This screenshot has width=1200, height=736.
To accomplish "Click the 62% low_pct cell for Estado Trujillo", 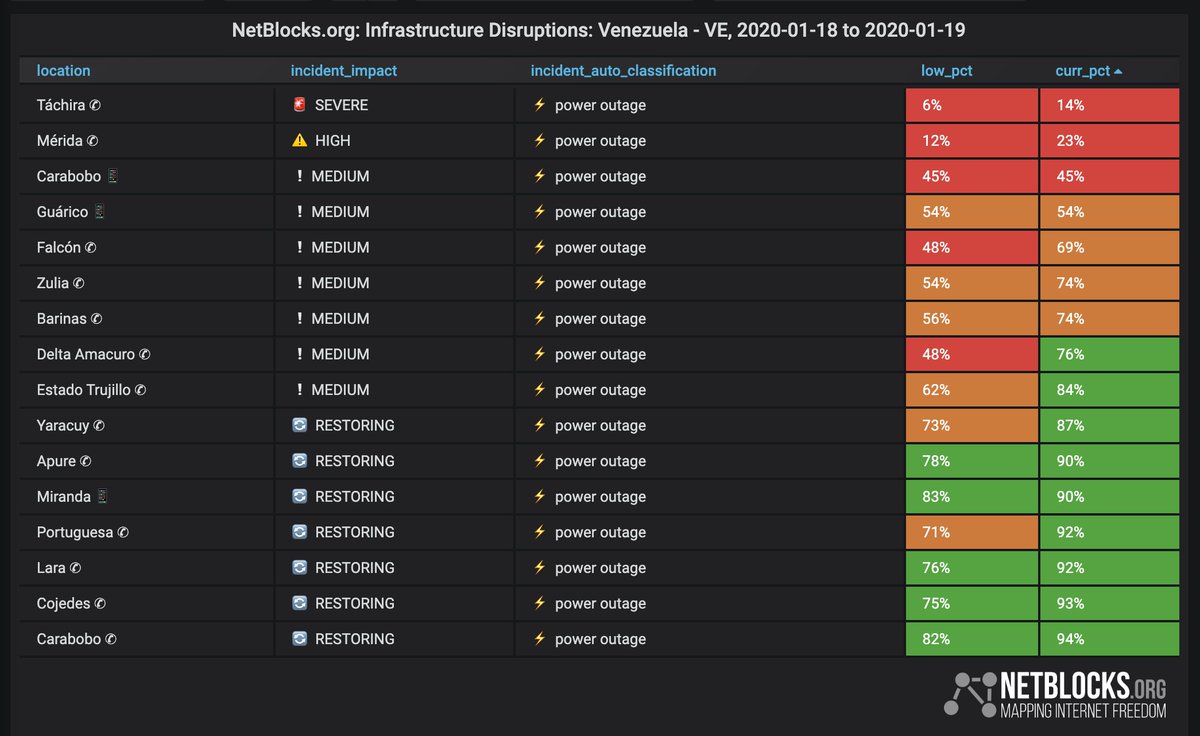I will 972,389.
